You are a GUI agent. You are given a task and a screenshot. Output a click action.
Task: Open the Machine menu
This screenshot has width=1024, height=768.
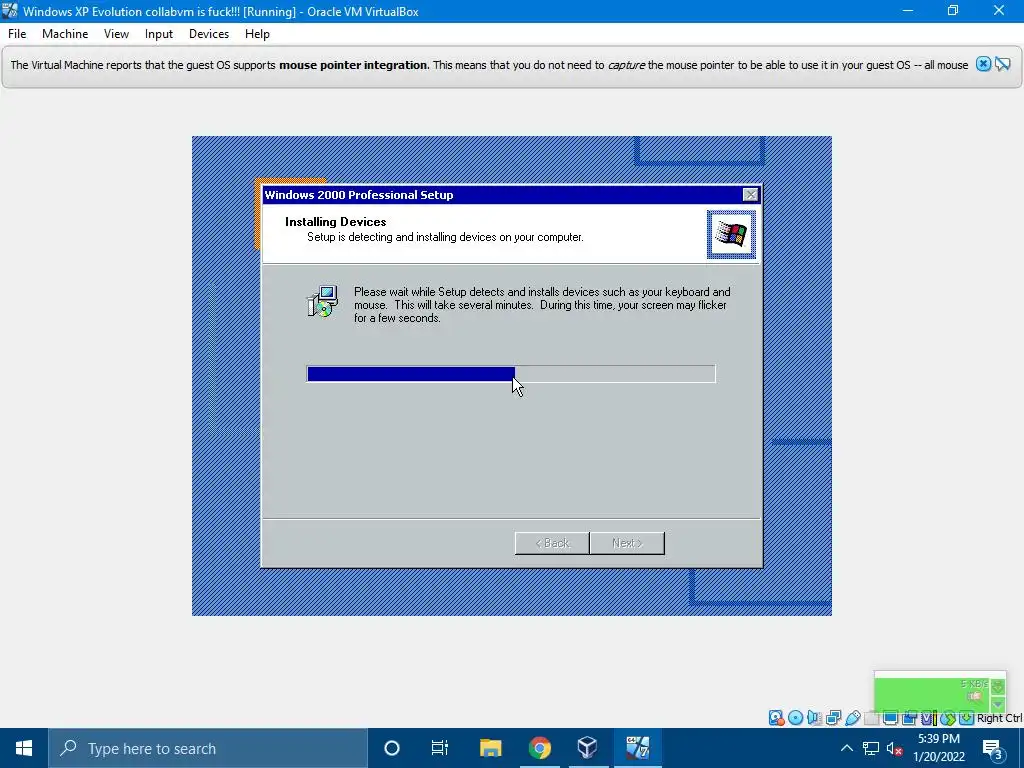point(65,34)
